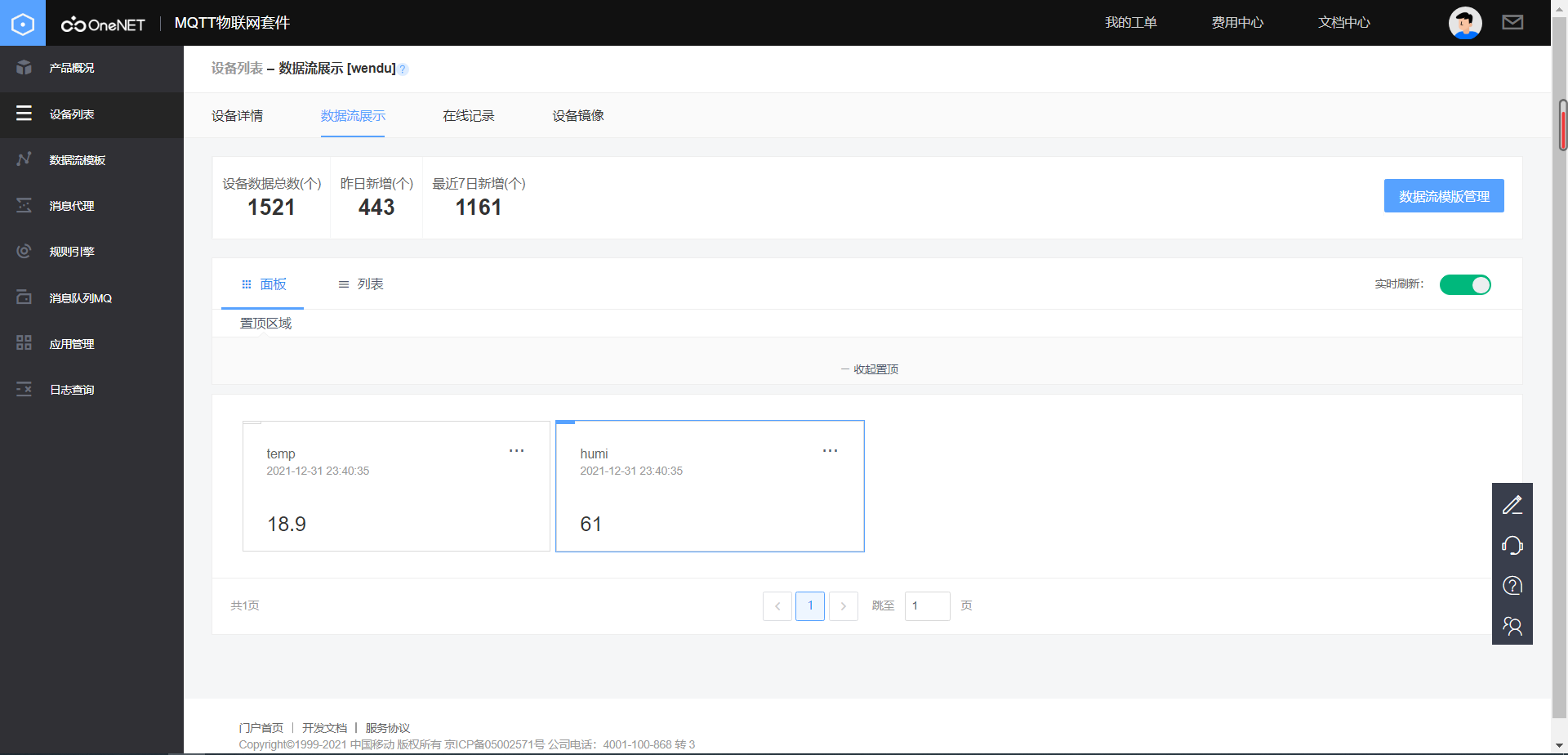
Task: Click the 消息队列MQ icon in sidebar
Action: coord(24,297)
